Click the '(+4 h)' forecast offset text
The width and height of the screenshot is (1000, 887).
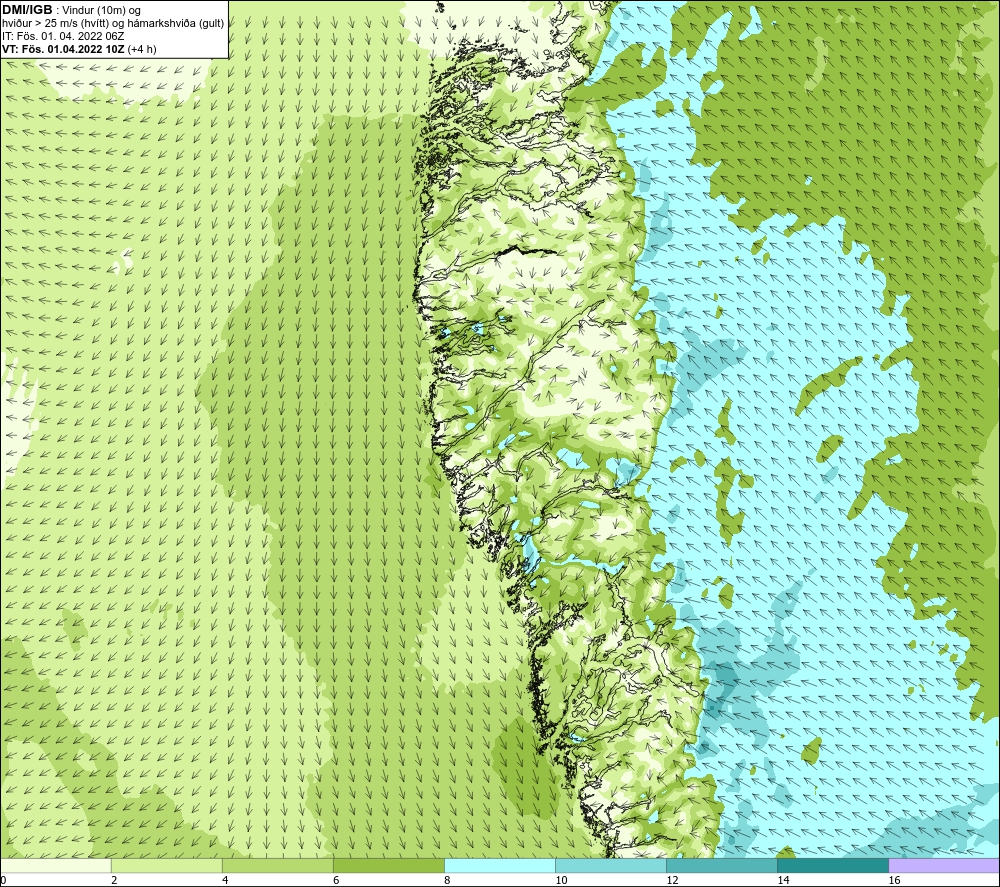click(142, 49)
